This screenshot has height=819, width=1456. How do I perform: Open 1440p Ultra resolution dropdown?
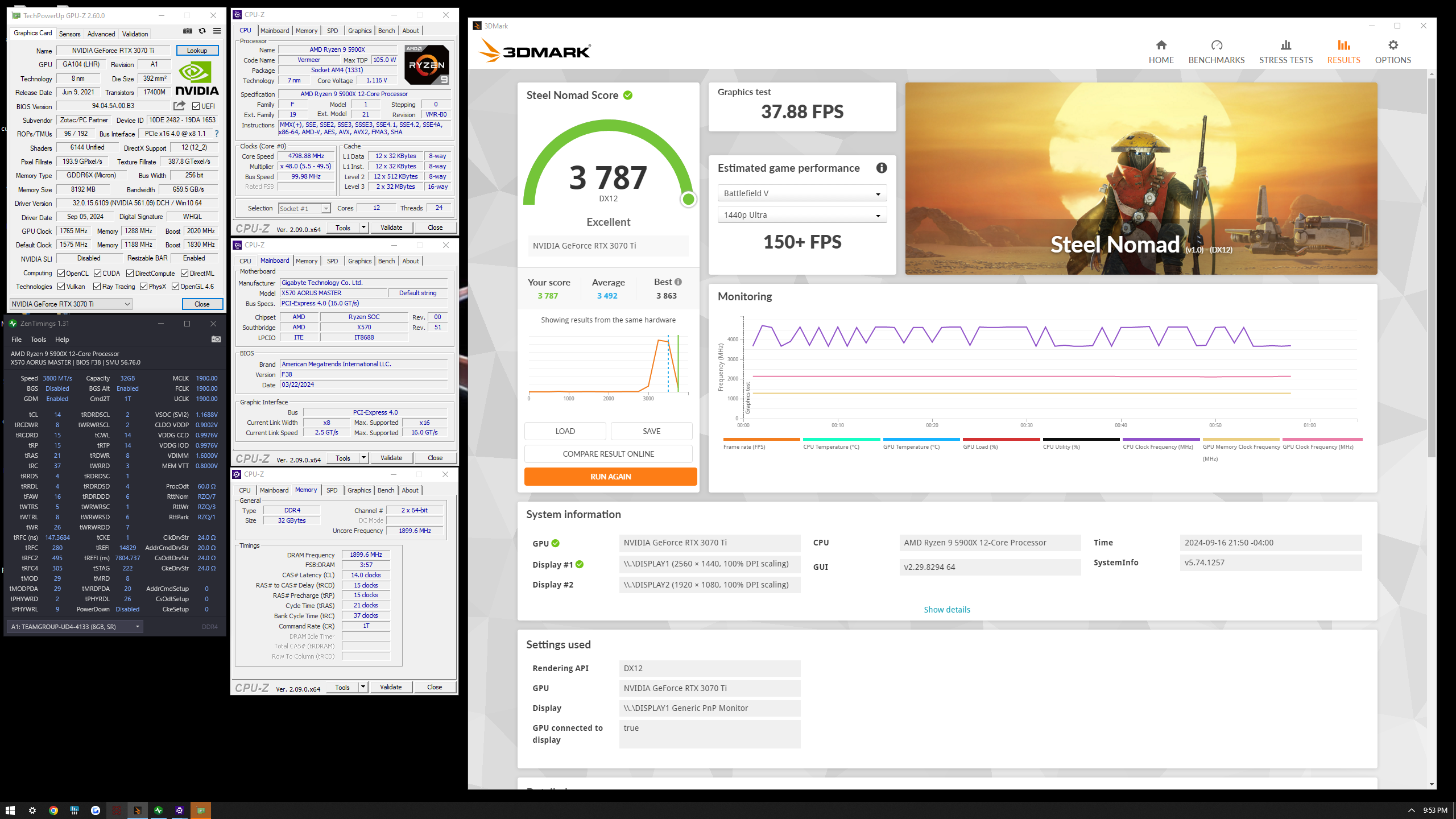[802, 215]
